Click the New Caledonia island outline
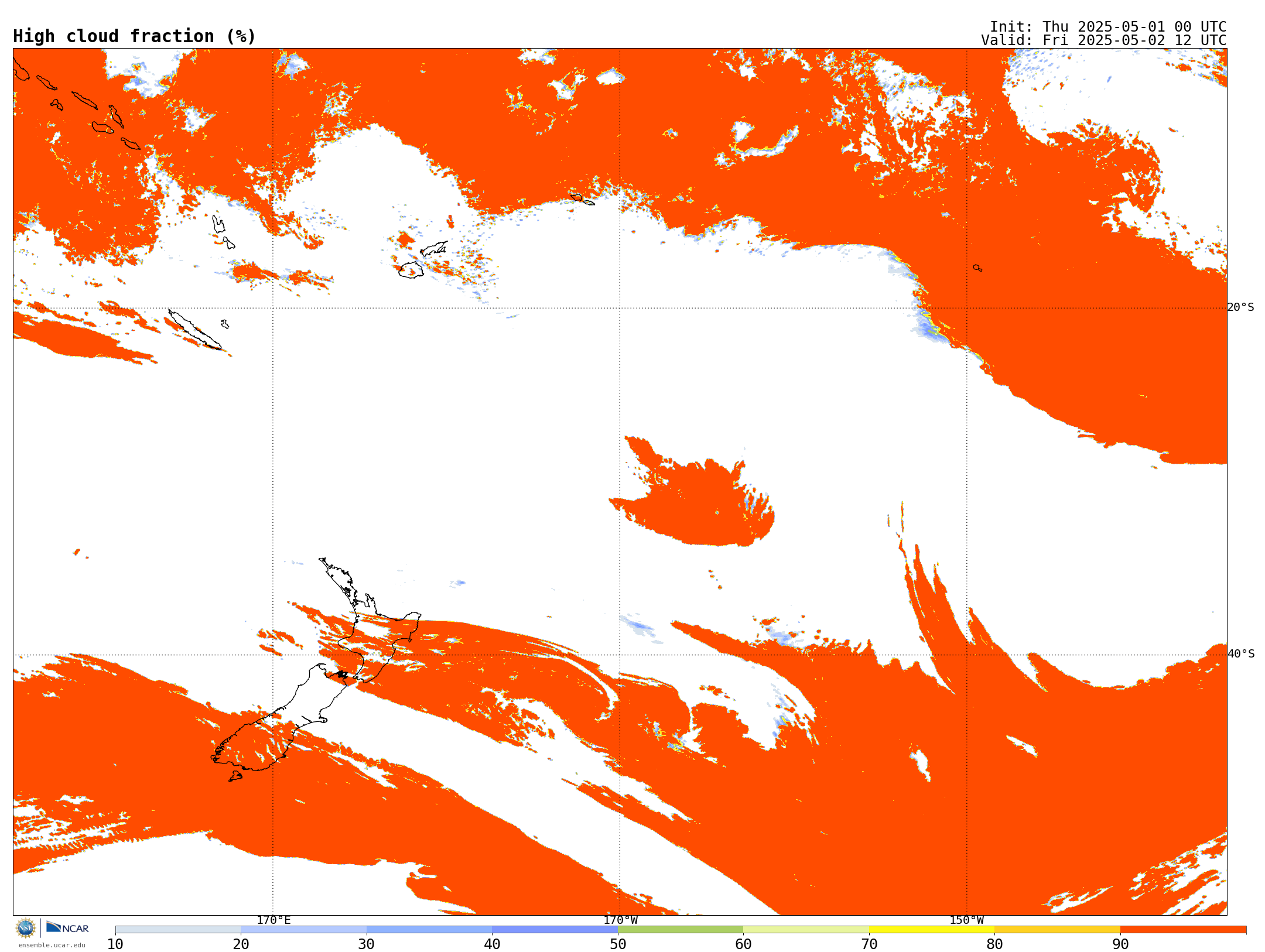Screen dimensions: 1265x952 195,330
